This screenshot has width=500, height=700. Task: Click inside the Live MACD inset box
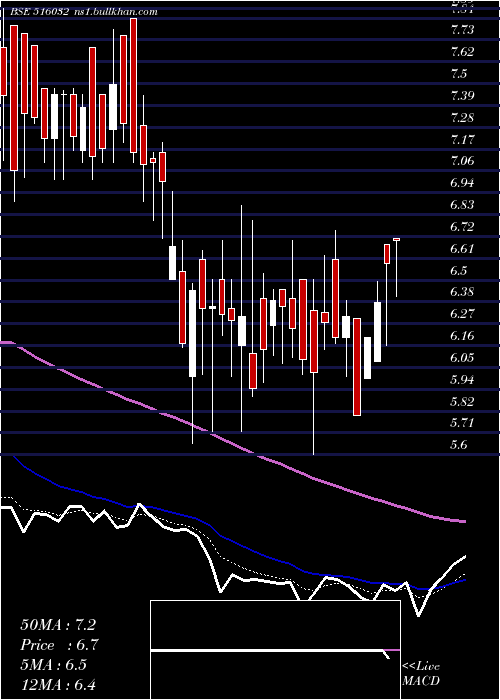click(275, 650)
